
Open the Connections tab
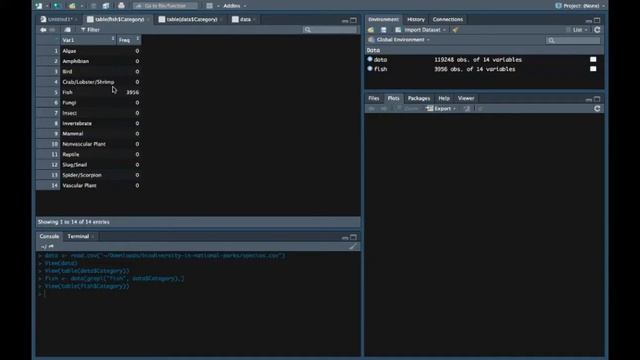448,19
